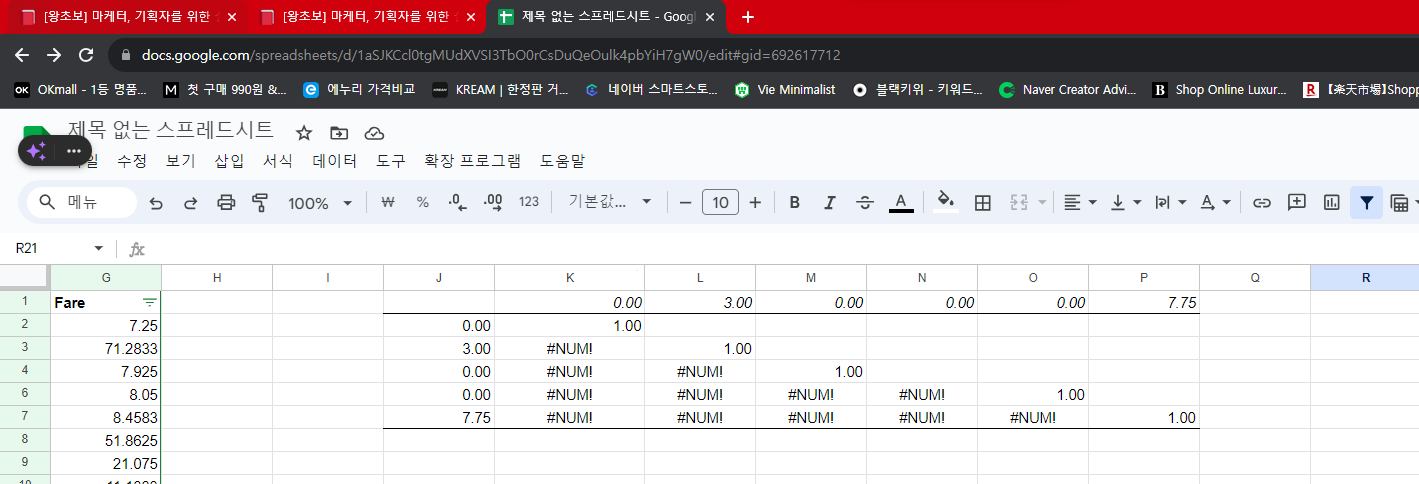Open the 도움말 menu
The image size is (1419, 484).
coord(563,160)
